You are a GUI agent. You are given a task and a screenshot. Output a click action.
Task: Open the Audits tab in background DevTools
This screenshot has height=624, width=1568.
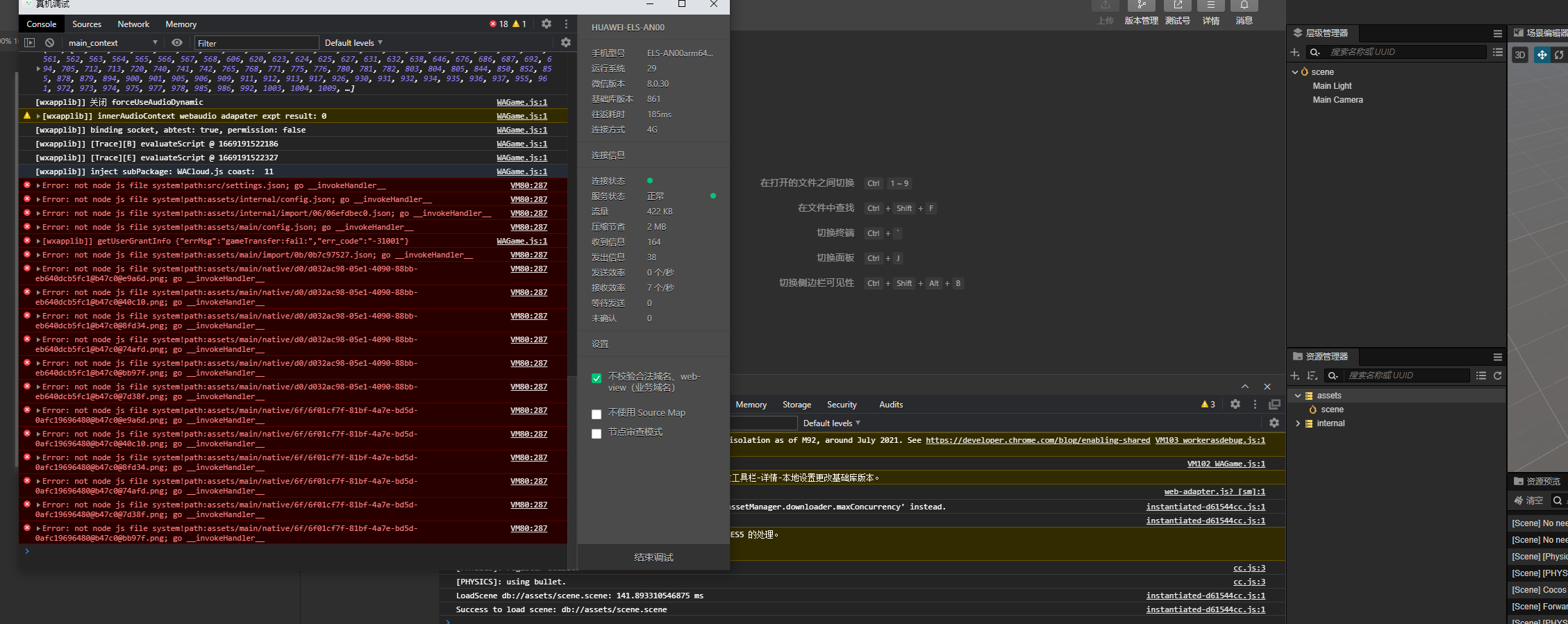[x=891, y=404]
